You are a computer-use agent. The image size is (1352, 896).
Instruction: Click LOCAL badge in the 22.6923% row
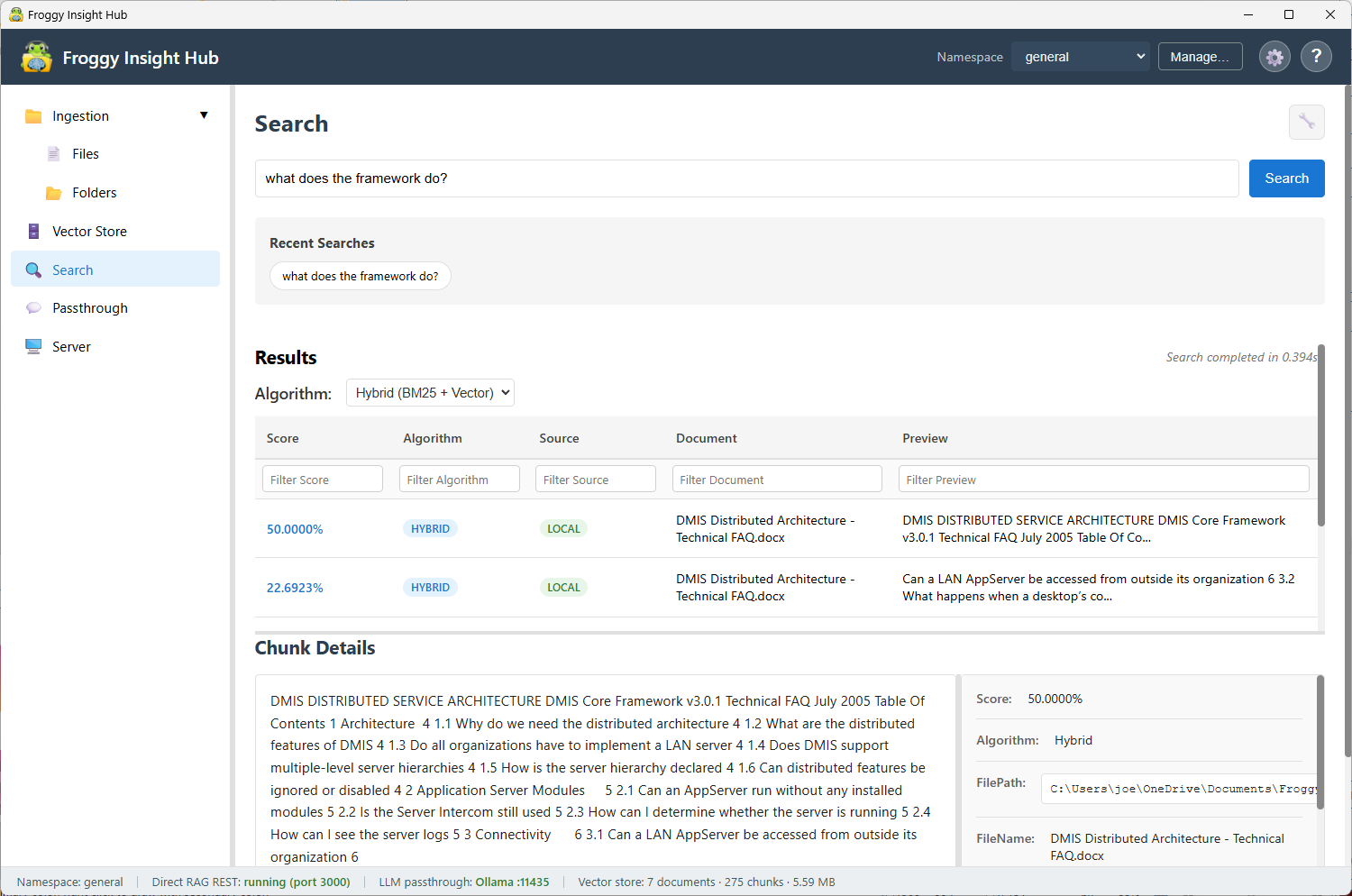click(x=563, y=588)
